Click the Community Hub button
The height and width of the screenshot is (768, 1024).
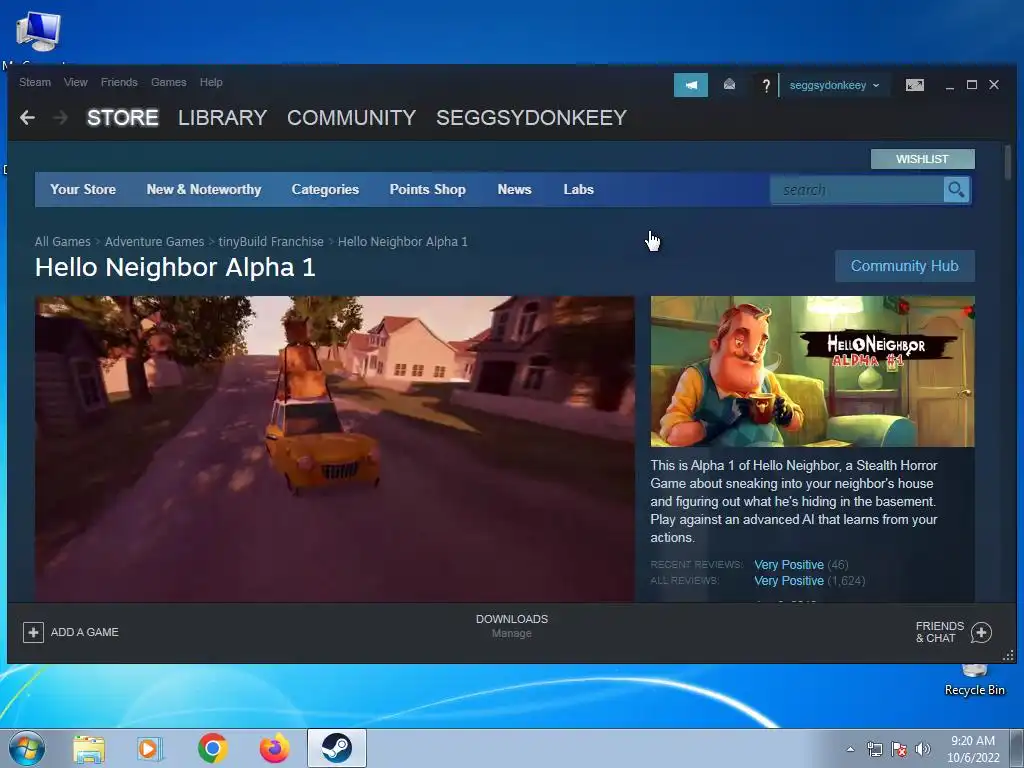(x=904, y=266)
